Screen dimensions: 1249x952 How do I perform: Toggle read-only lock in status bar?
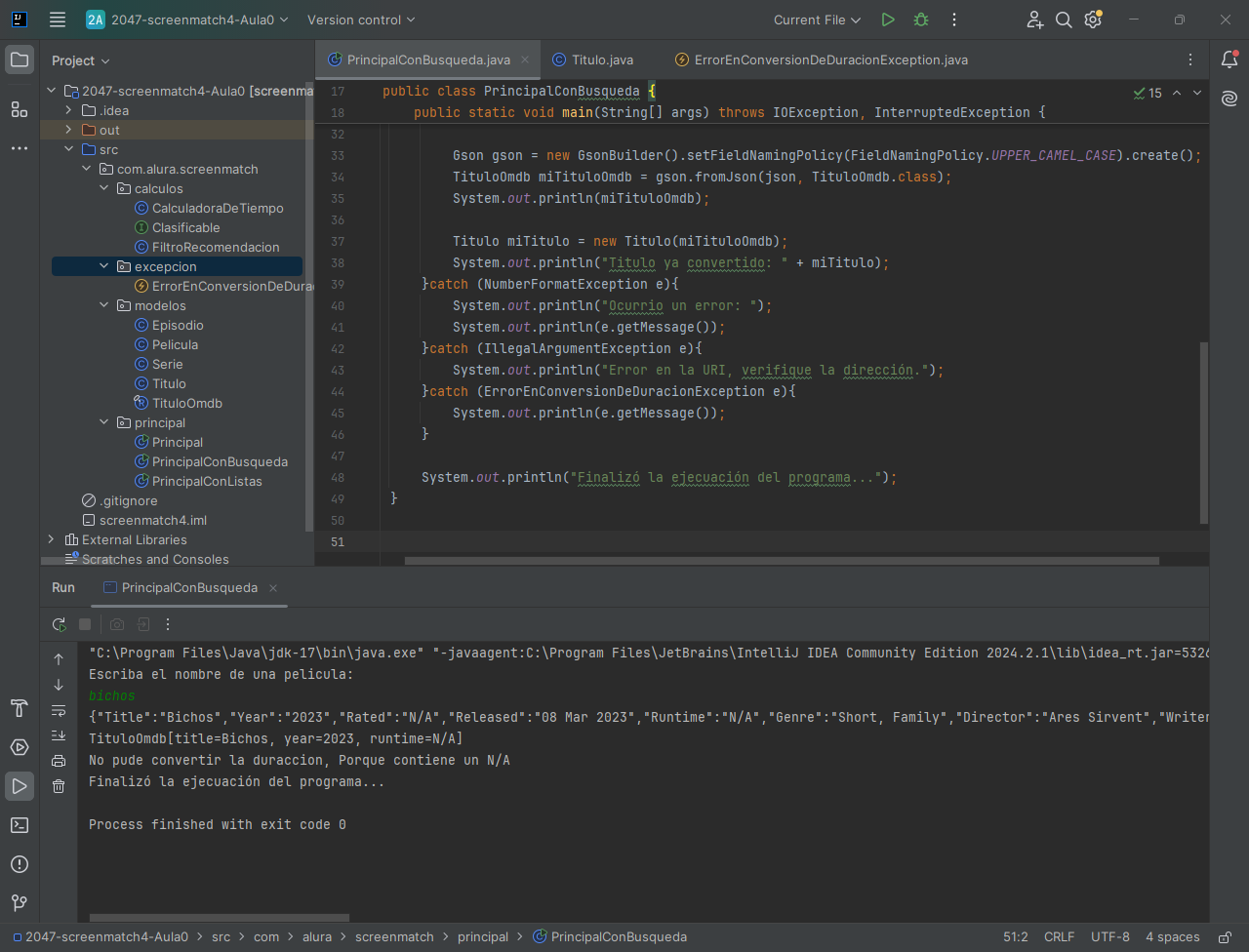(1225, 937)
